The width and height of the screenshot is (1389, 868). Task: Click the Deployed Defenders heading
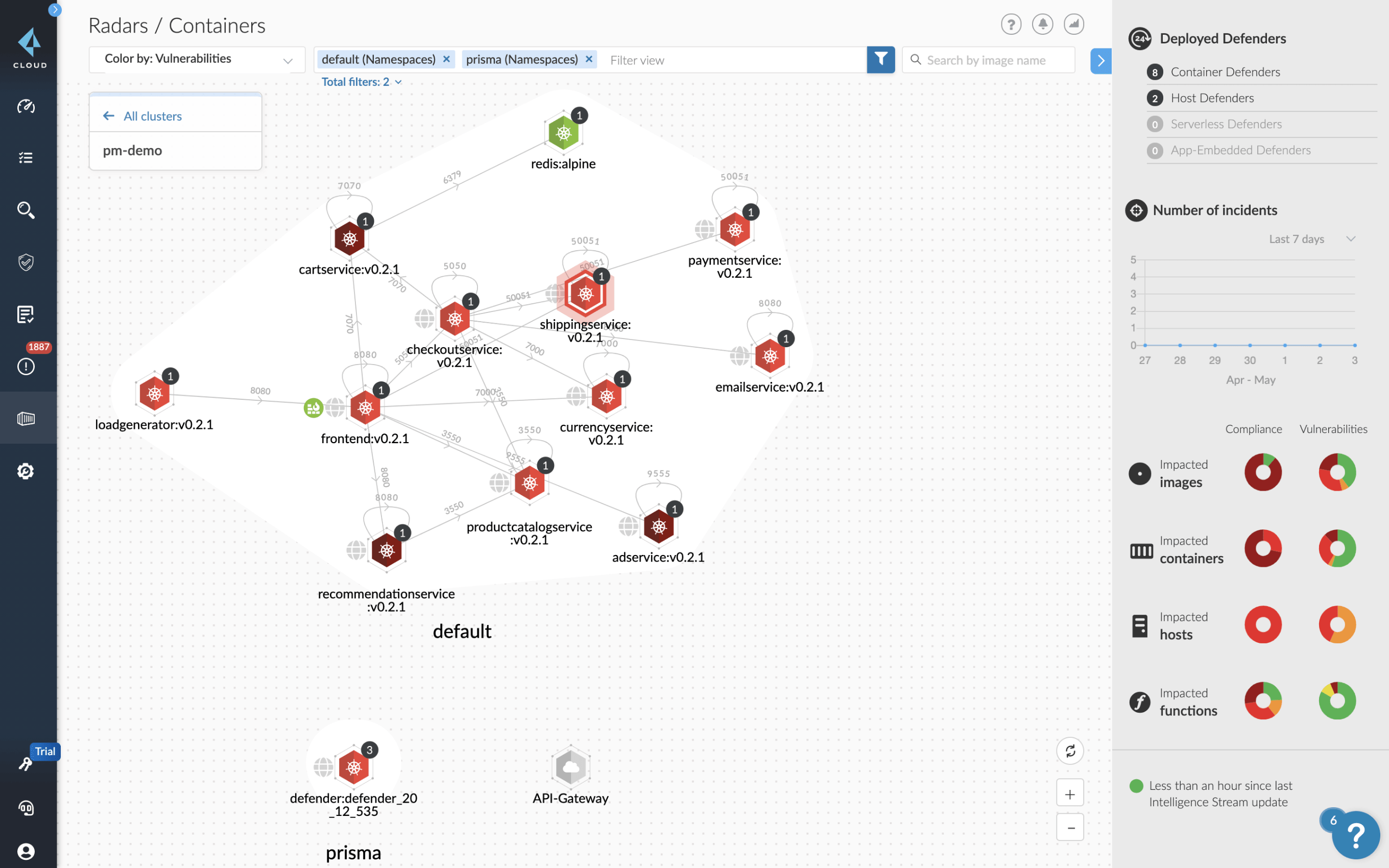(x=1223, y=38)
